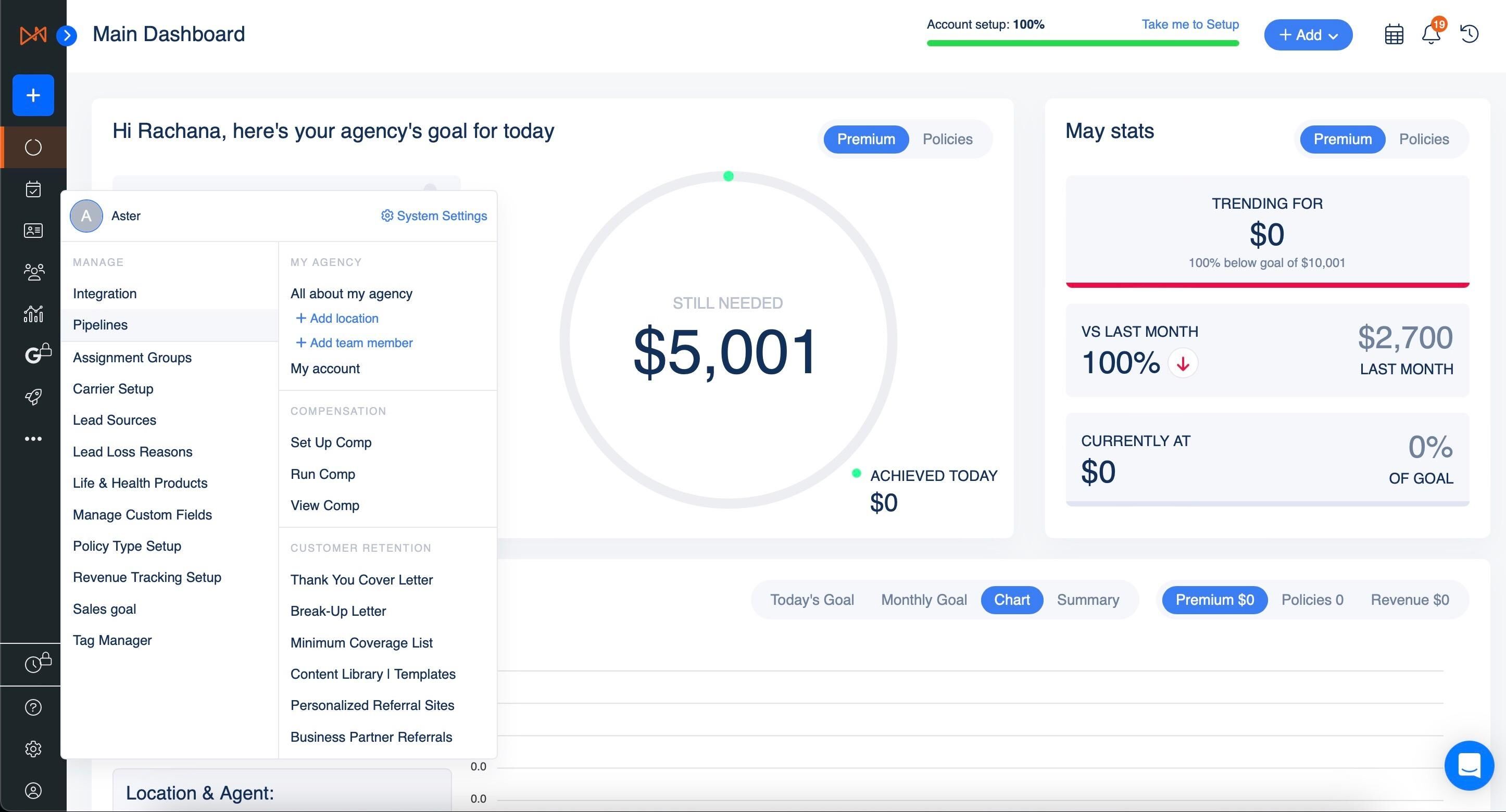Screen dimensions: 1506x812
Task: Open the three dots more menu
Action: coord(33,439)
